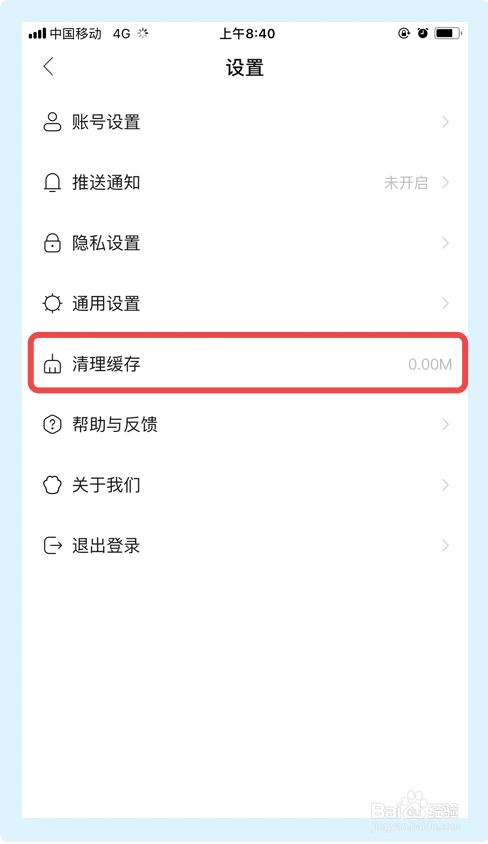Click the bell icon for 推送通知
Viewport: 488px width, 844px height.
[52, 183]
